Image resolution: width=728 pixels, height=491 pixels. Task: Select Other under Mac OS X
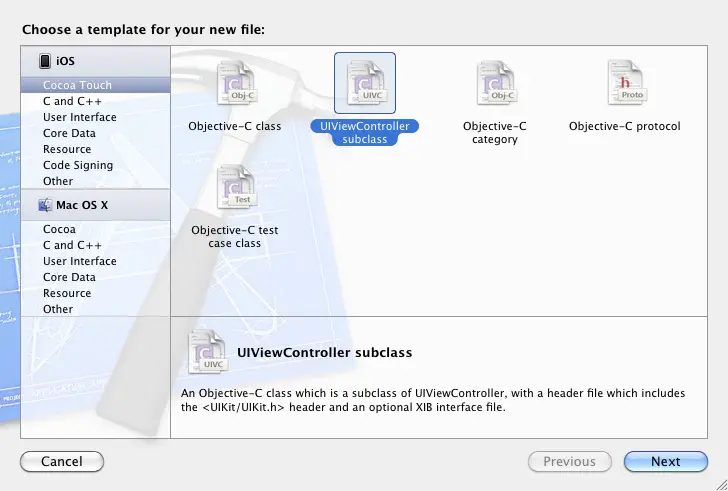(x=58, y=309)
